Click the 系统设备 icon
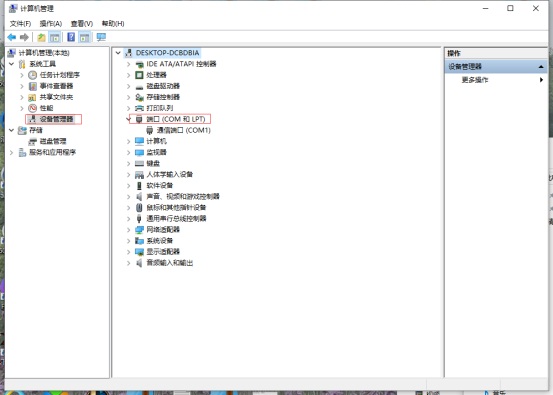This screenshot has height=395, width=553. [139, 241]
